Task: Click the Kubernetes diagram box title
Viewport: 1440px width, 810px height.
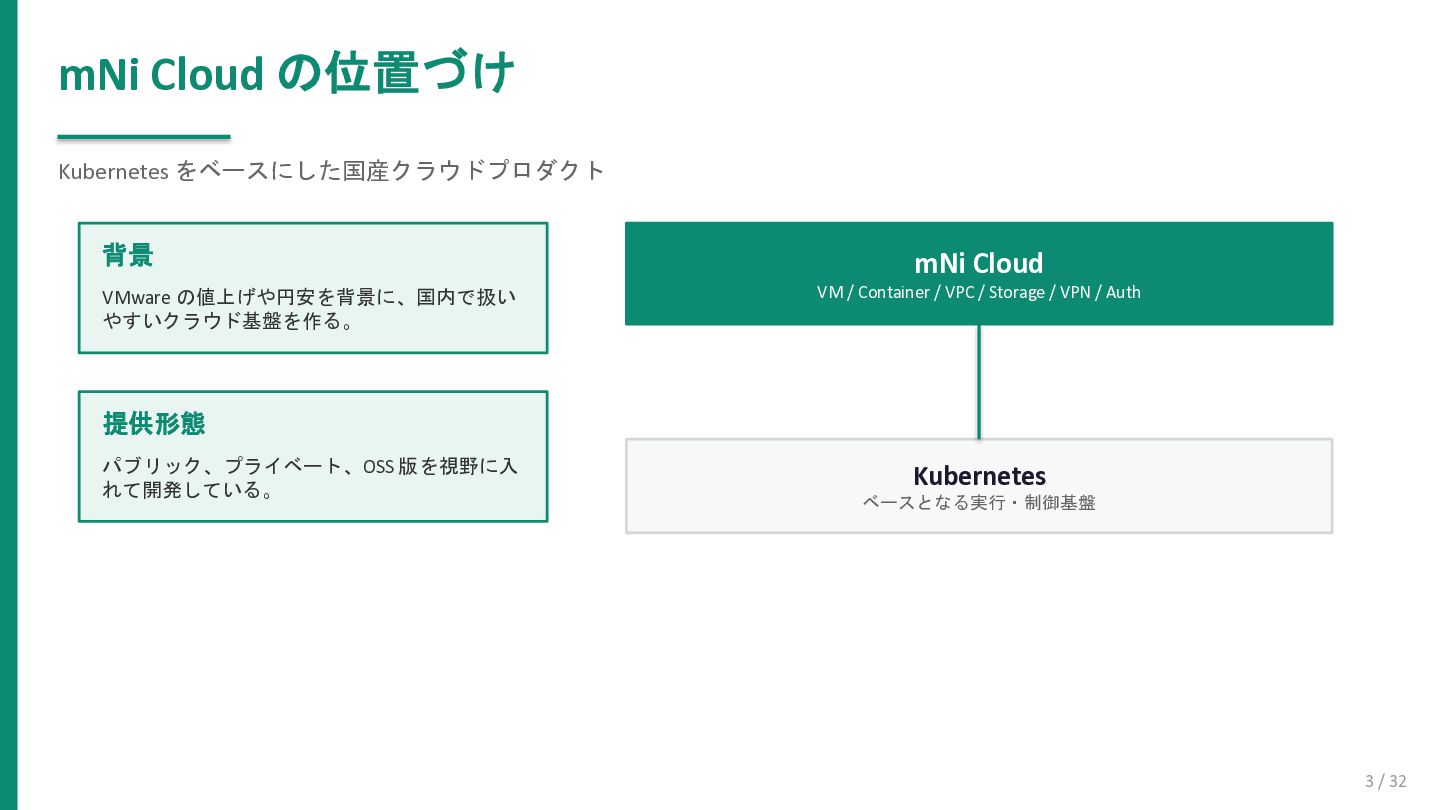Action: tap(979, 475)
